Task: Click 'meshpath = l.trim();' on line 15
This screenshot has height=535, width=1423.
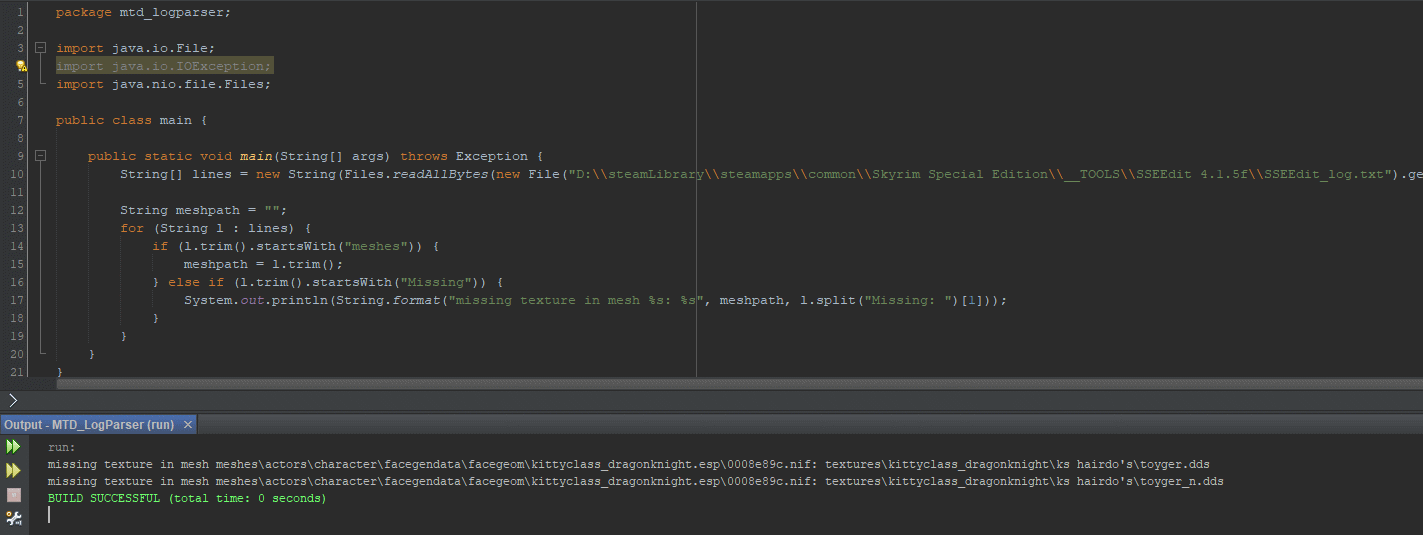Action: coord(264,264)
